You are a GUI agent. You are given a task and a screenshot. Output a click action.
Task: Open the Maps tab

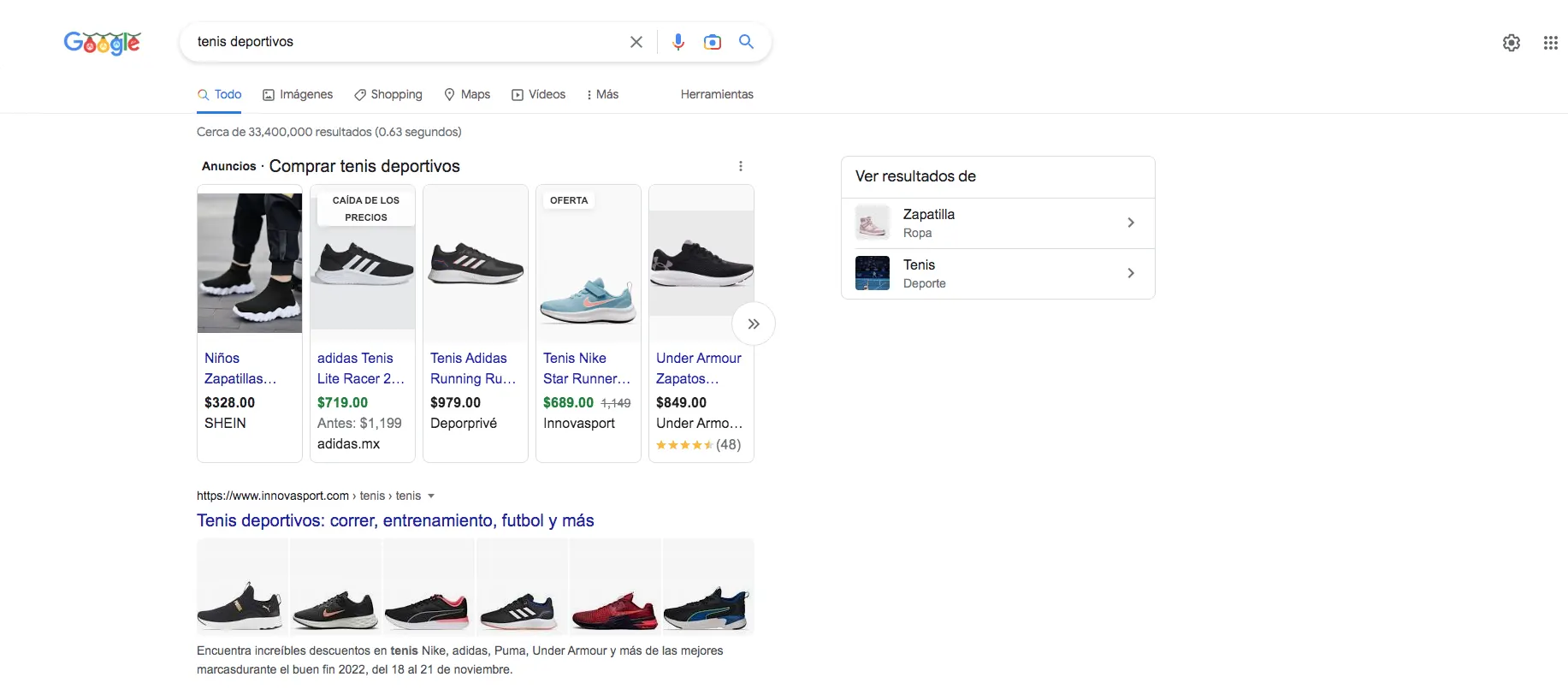click(x=467, y=95)
